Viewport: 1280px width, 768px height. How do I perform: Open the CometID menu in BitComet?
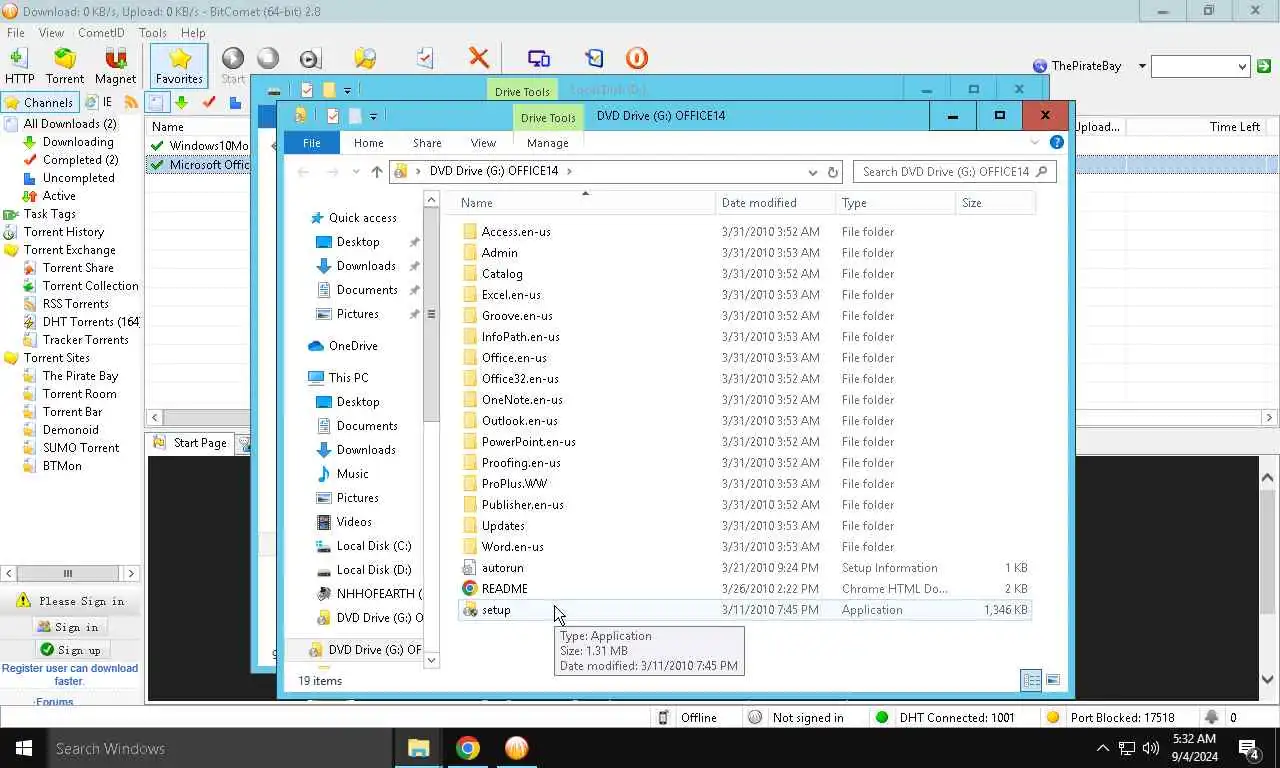click(101, 33)
